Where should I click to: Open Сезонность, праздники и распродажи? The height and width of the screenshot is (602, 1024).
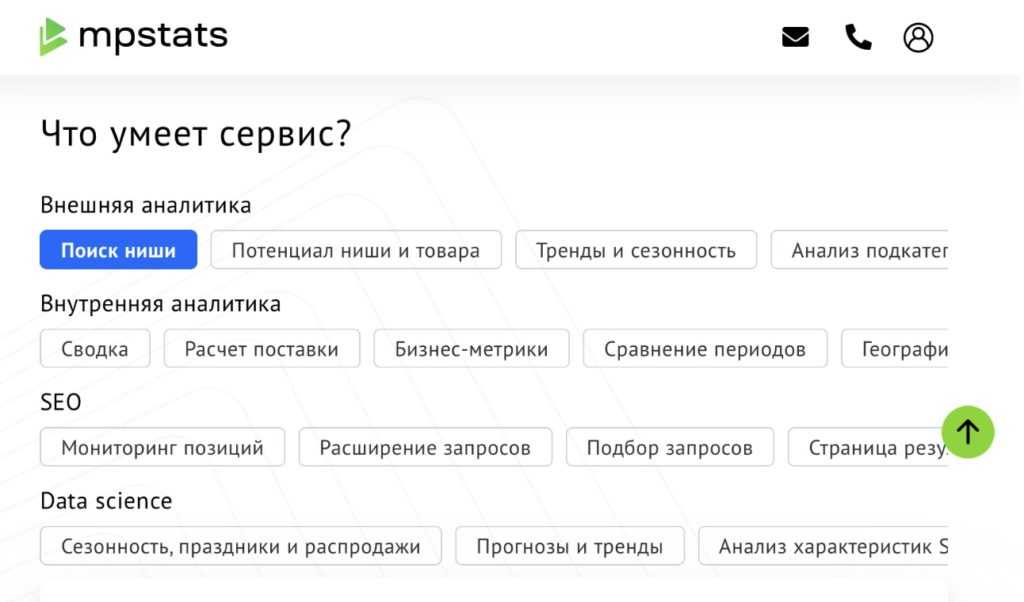[x=240, y=546]
